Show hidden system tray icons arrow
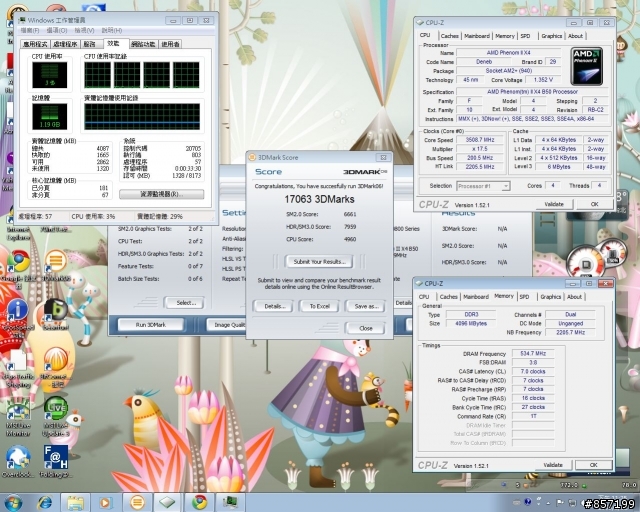The height and width of the screenshot is (512, 640). [548, 503]
